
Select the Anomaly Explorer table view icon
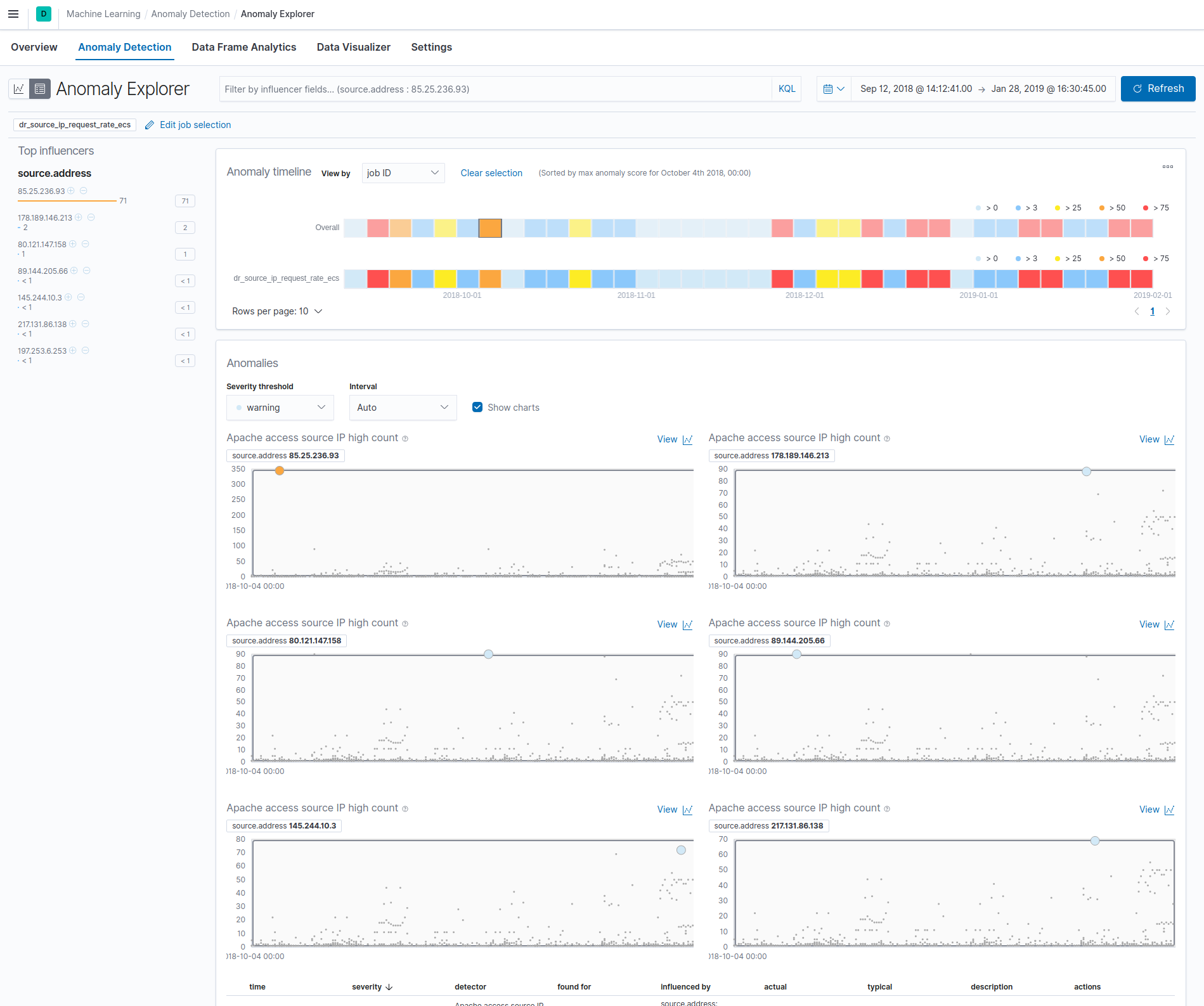(40, 89)
